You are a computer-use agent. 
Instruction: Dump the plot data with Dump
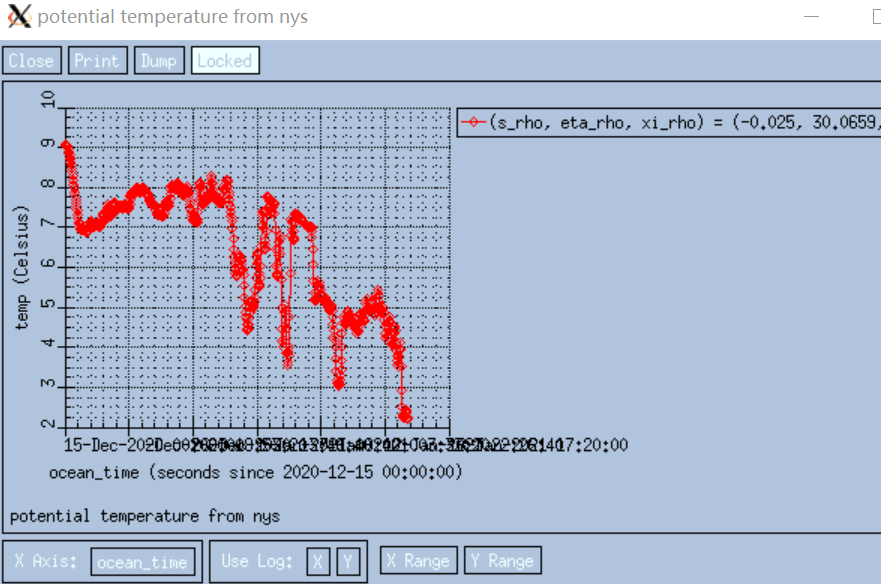(158, 61)
